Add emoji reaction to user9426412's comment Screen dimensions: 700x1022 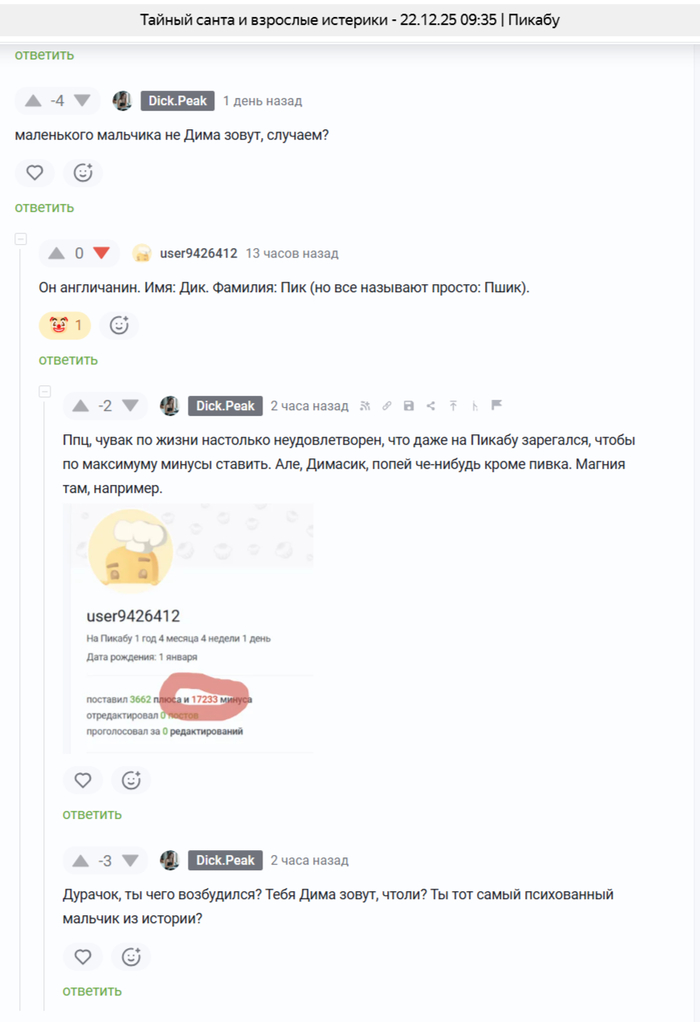(x=119, y=325)
